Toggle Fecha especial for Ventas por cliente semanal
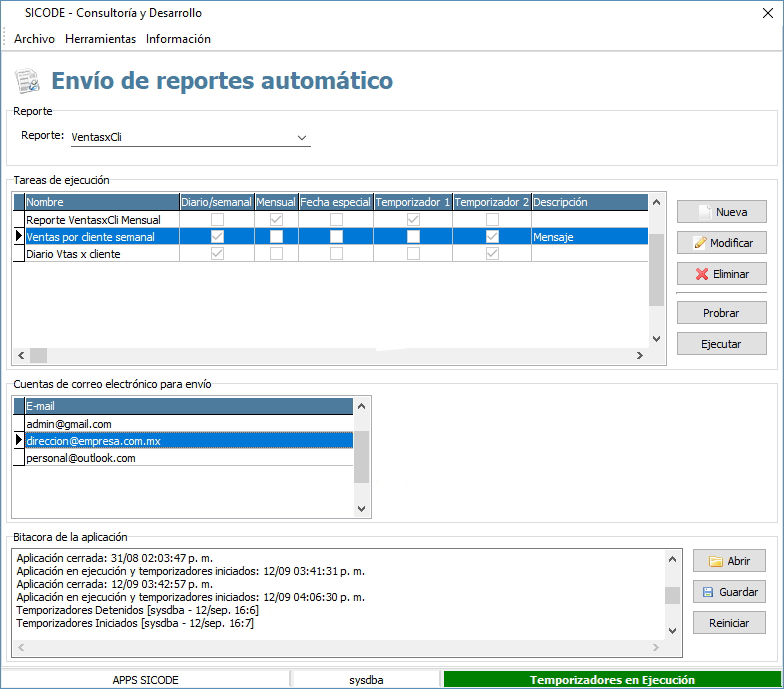784x689 pixels. (x=336, y=236)
